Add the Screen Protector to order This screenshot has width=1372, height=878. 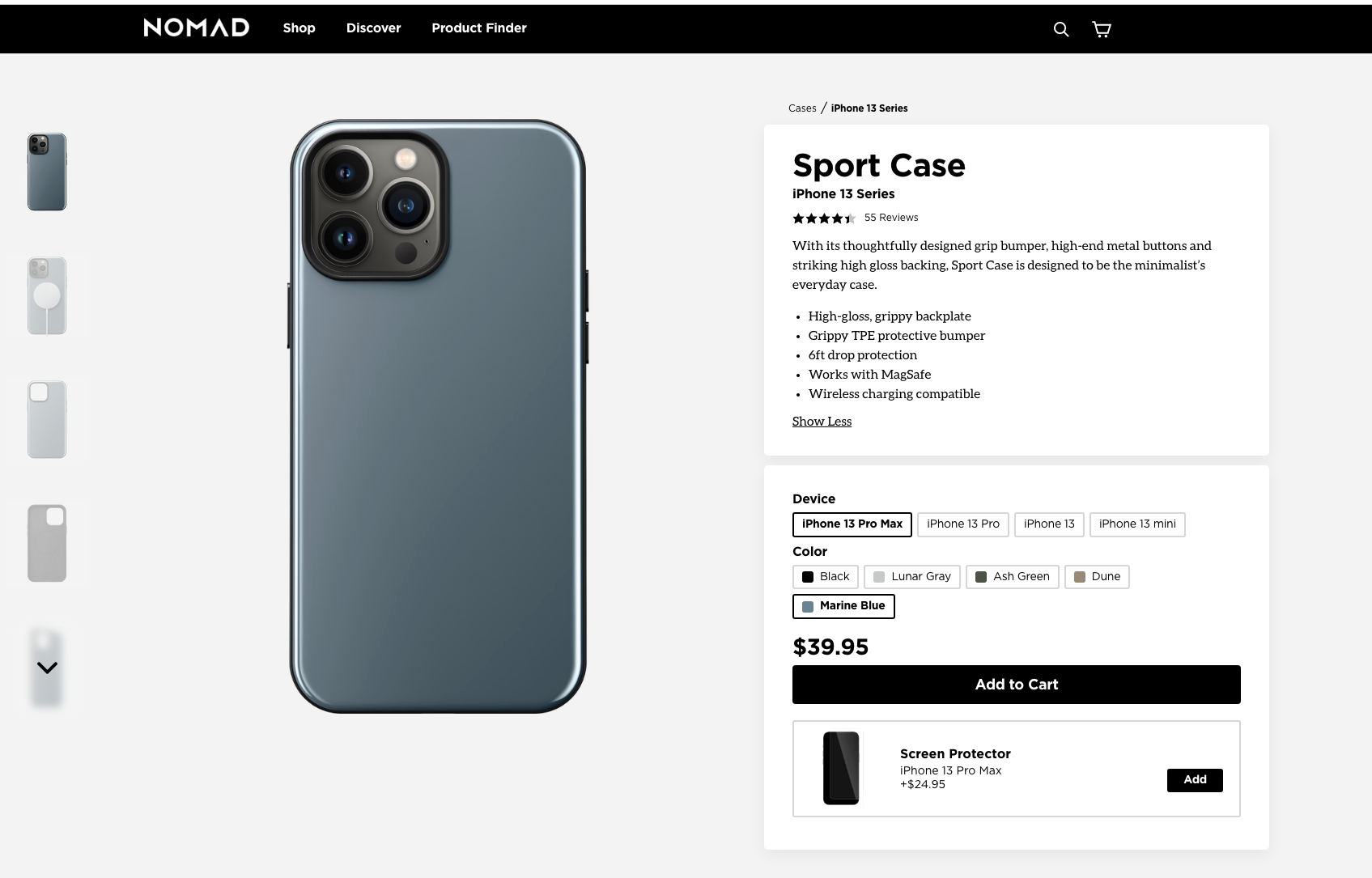coord(1194,780)
